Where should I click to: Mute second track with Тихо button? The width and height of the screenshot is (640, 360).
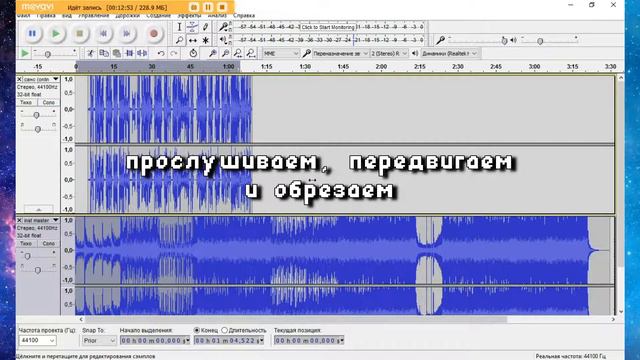(26, 244)
